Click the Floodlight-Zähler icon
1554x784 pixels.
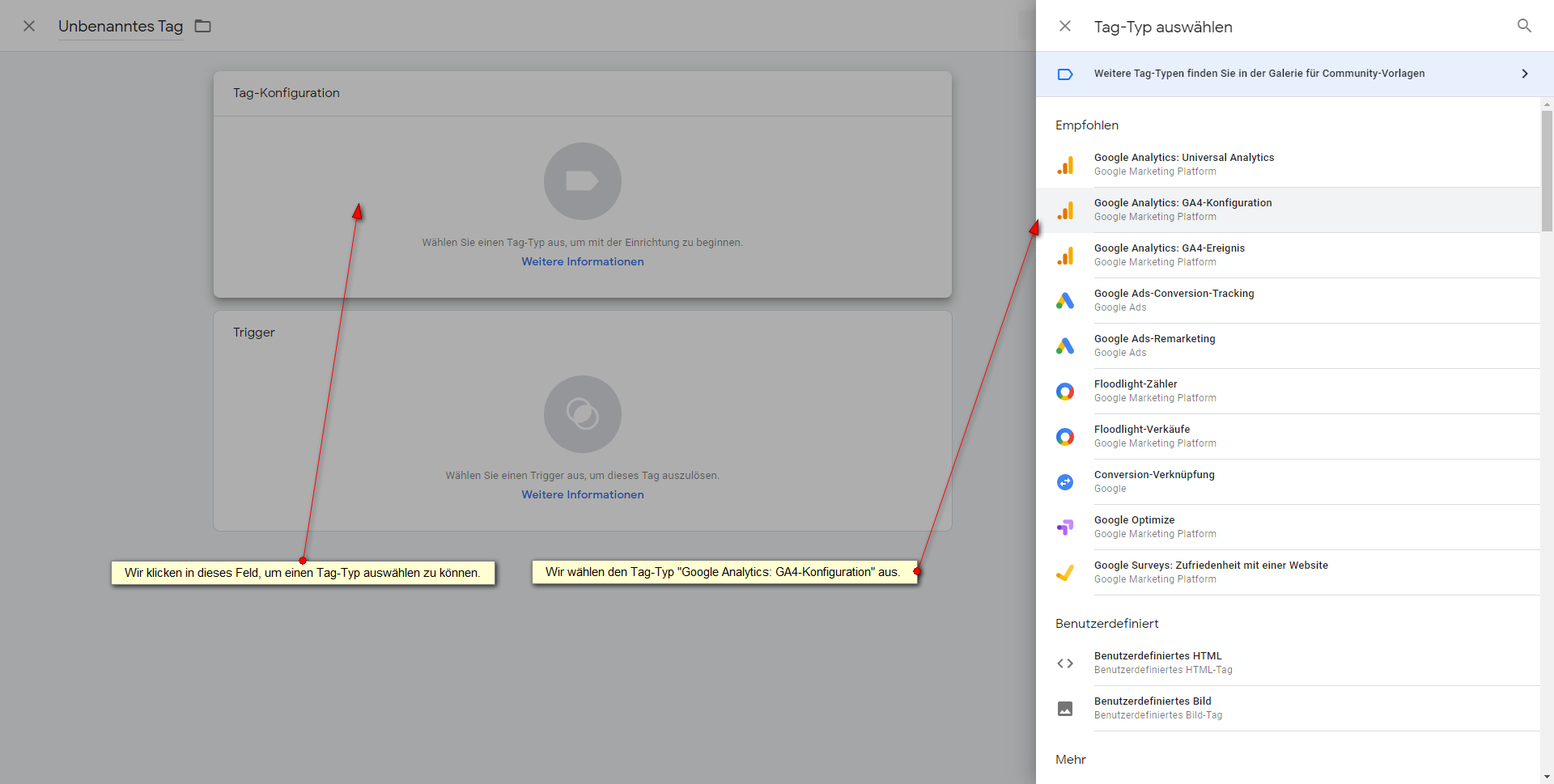(x=1065, y=392)
